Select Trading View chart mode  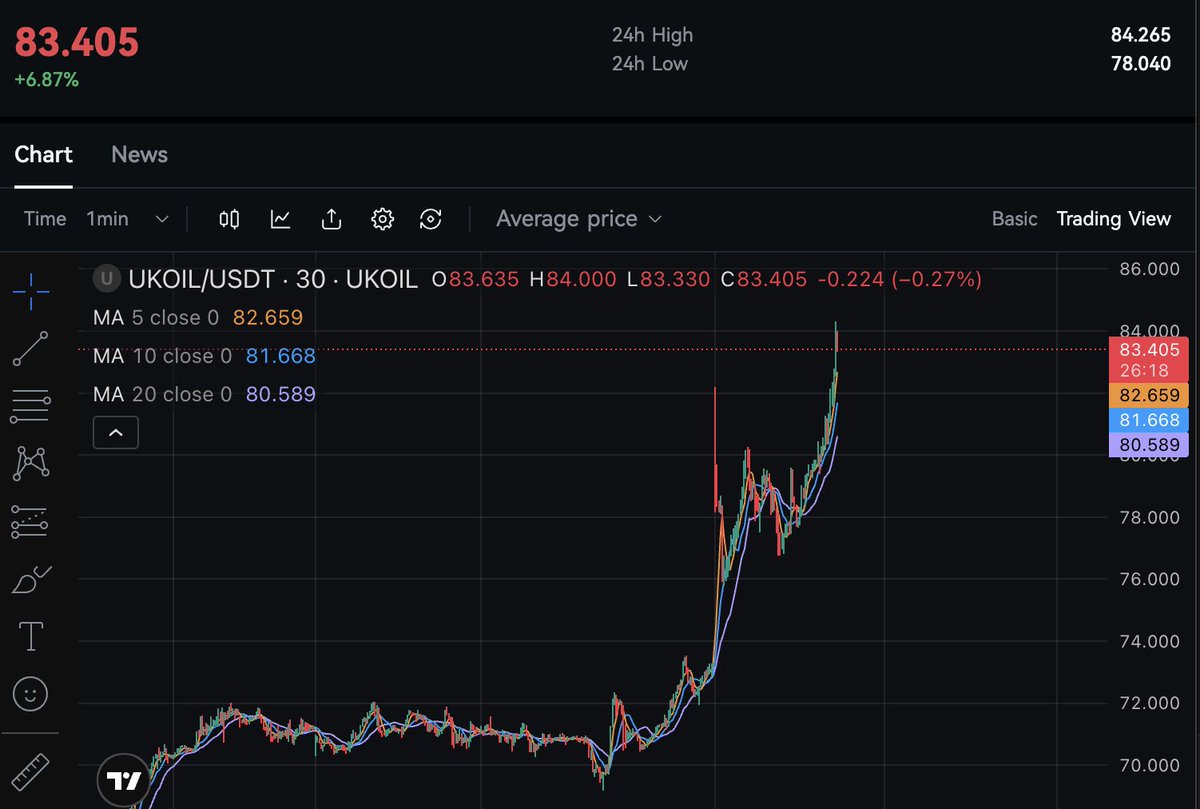[1113, 219]
